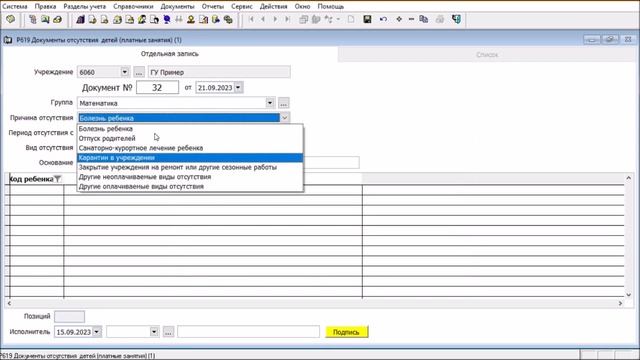This screenshot has height=360, width=640.
Task: Open the Разделы учета menu
Action: click(x=84, y=7)
